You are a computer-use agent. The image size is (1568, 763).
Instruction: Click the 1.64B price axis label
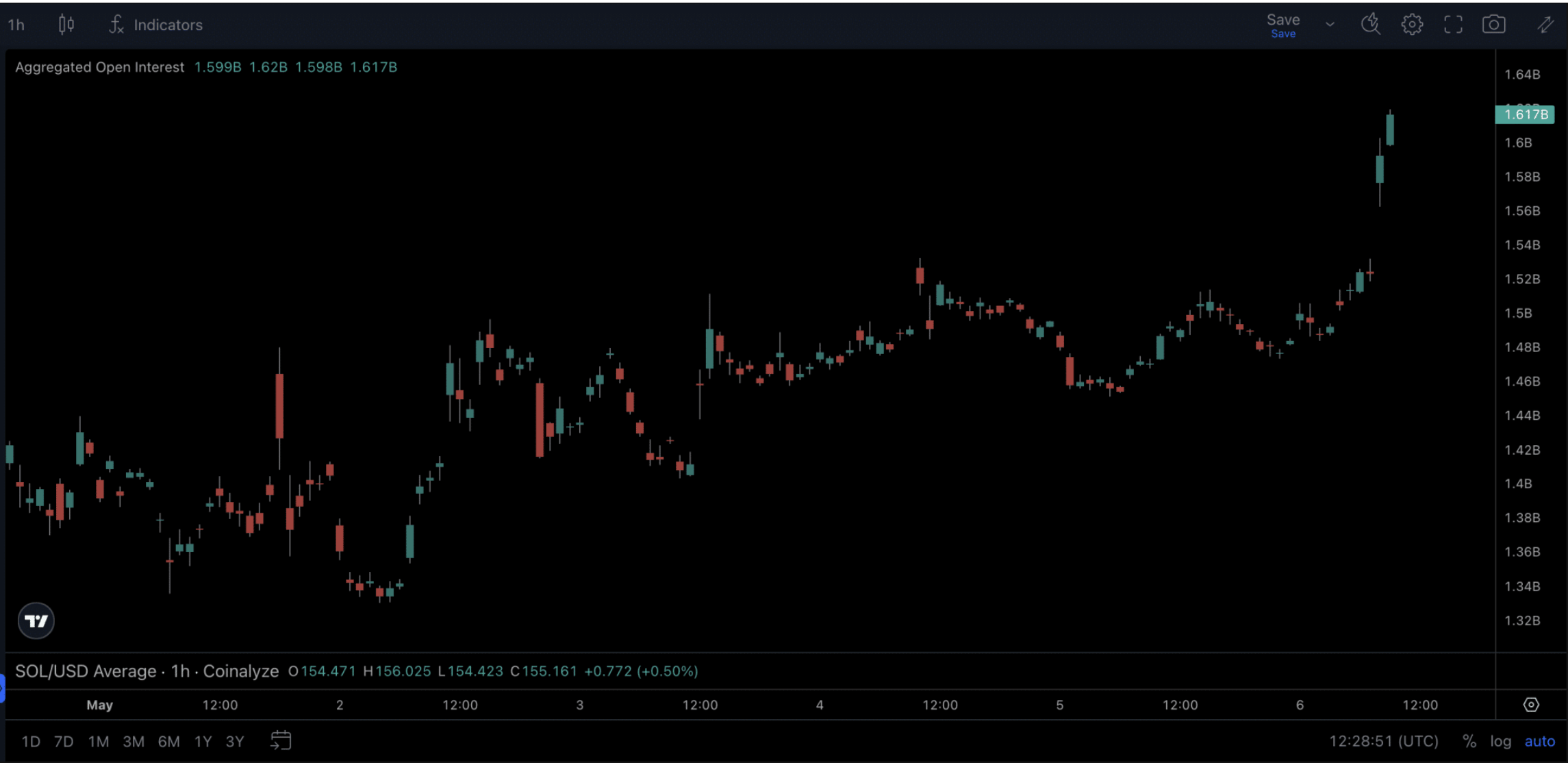pyautogui.click(x=1521, y=74)
